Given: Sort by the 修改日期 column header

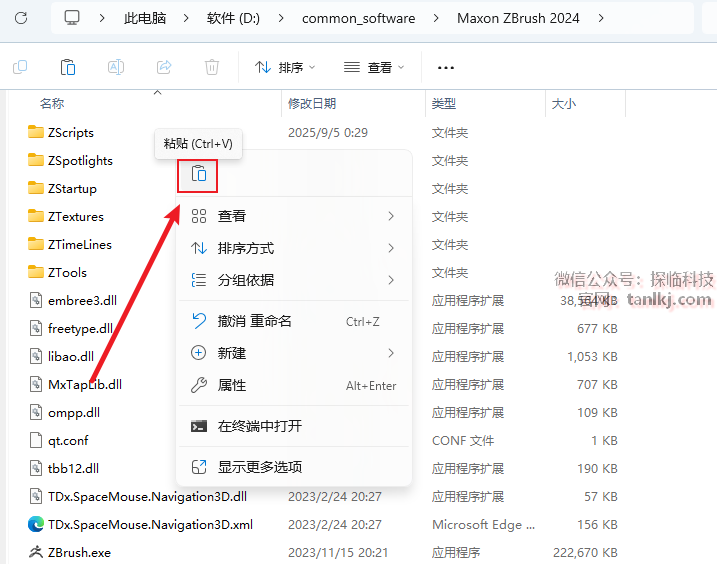Looking at the screenshot, I should (312, 103).
